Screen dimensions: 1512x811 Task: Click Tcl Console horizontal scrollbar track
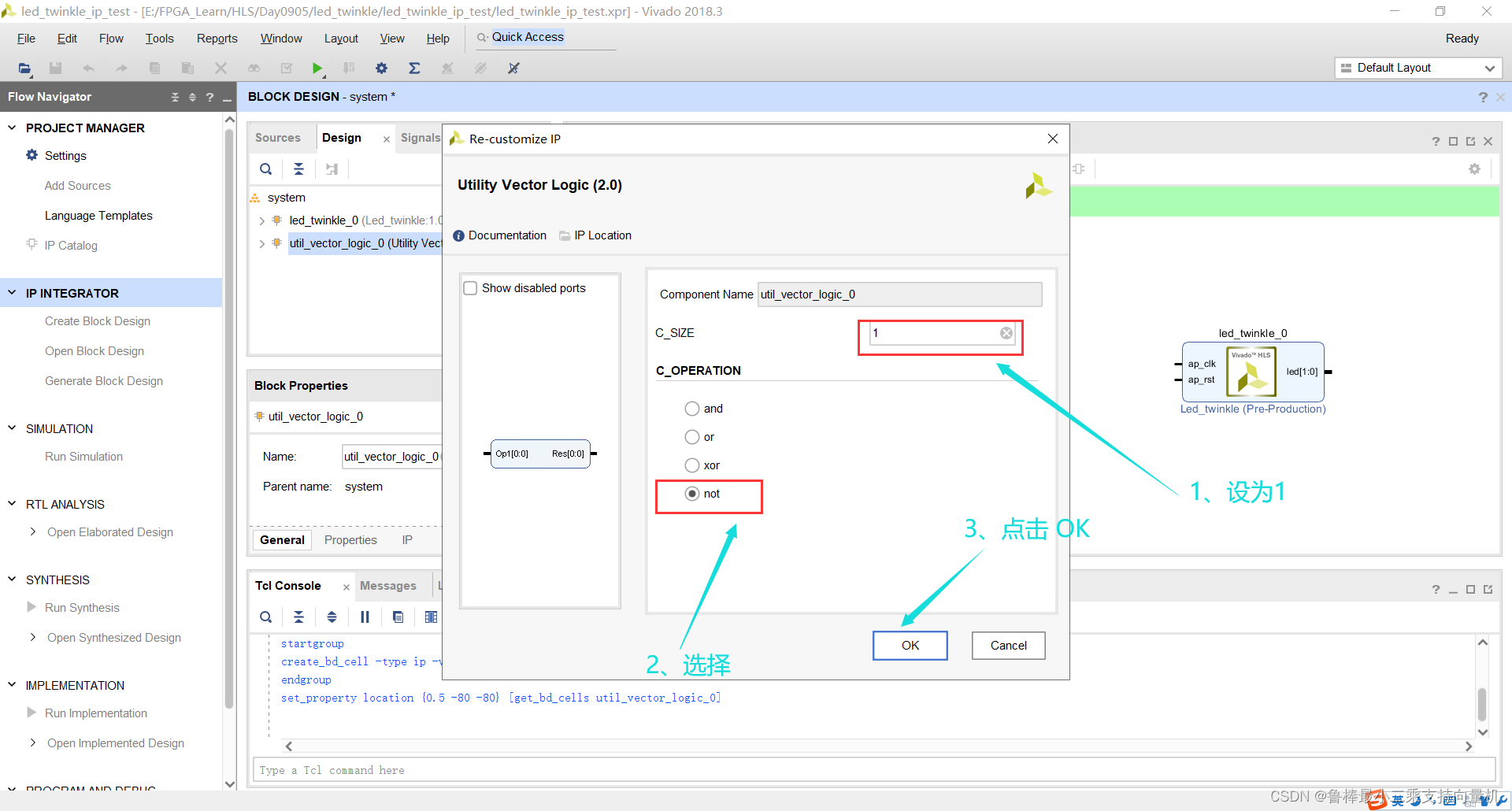878,746
